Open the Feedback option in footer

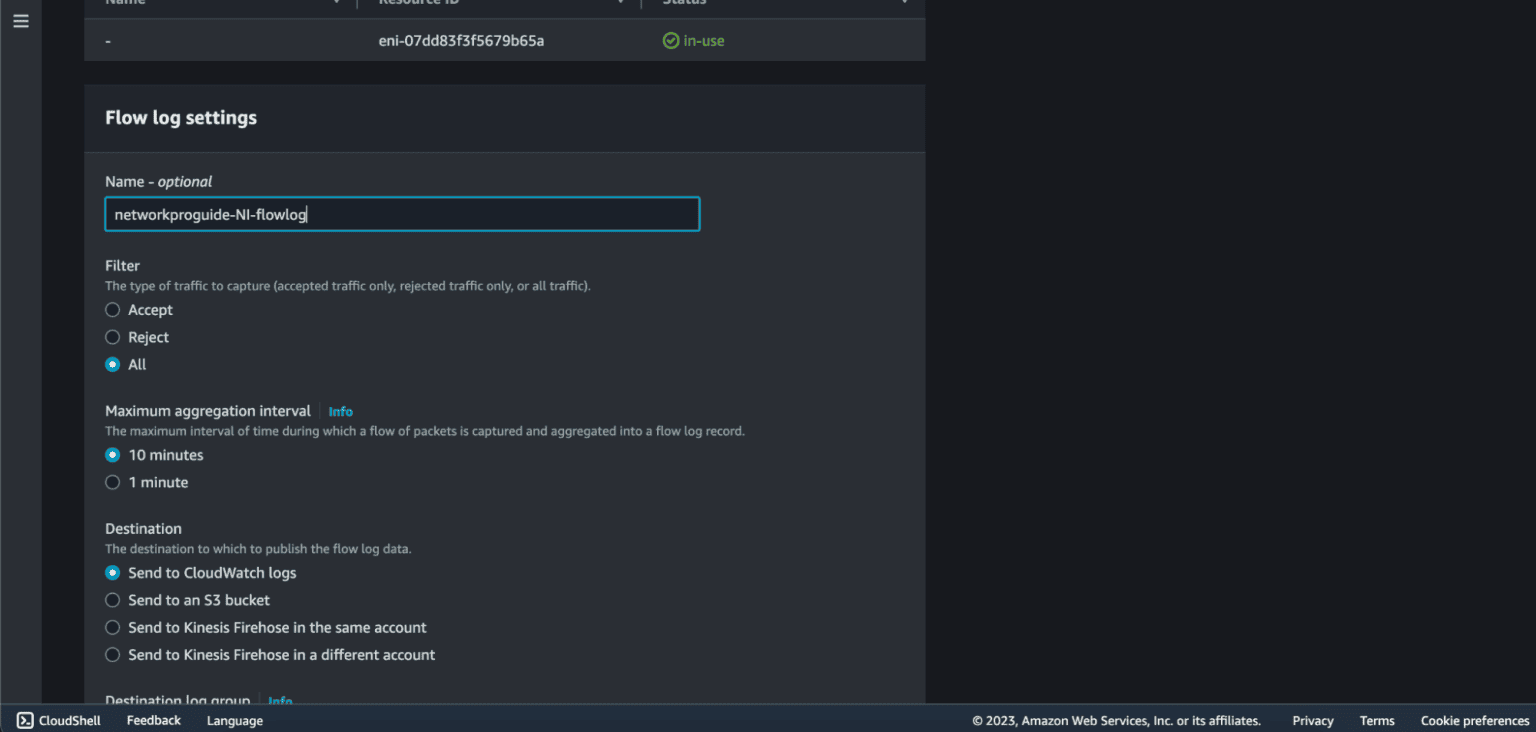tap(153, 720)
